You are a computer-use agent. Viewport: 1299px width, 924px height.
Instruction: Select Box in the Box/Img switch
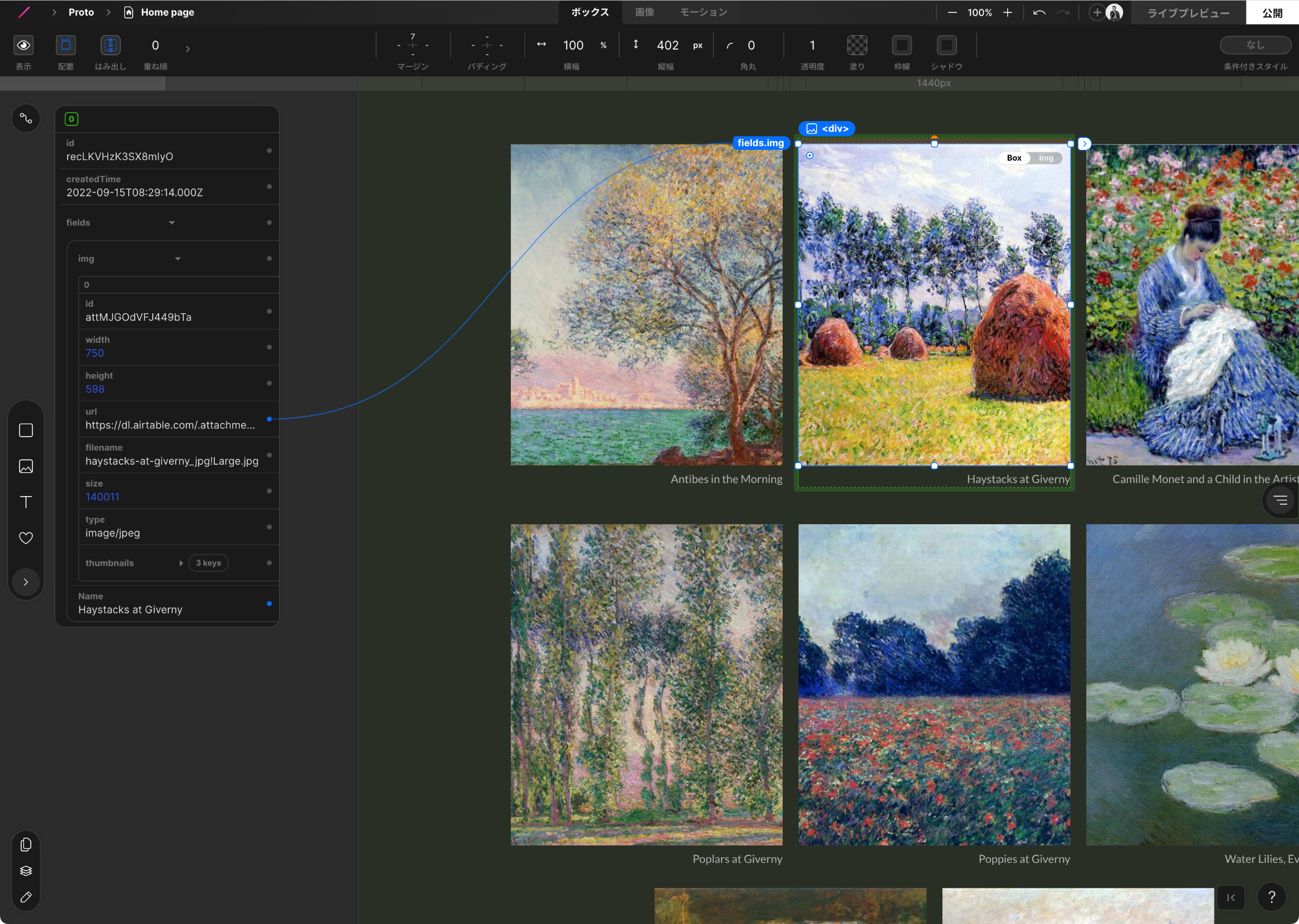(x=1014, y=158)
